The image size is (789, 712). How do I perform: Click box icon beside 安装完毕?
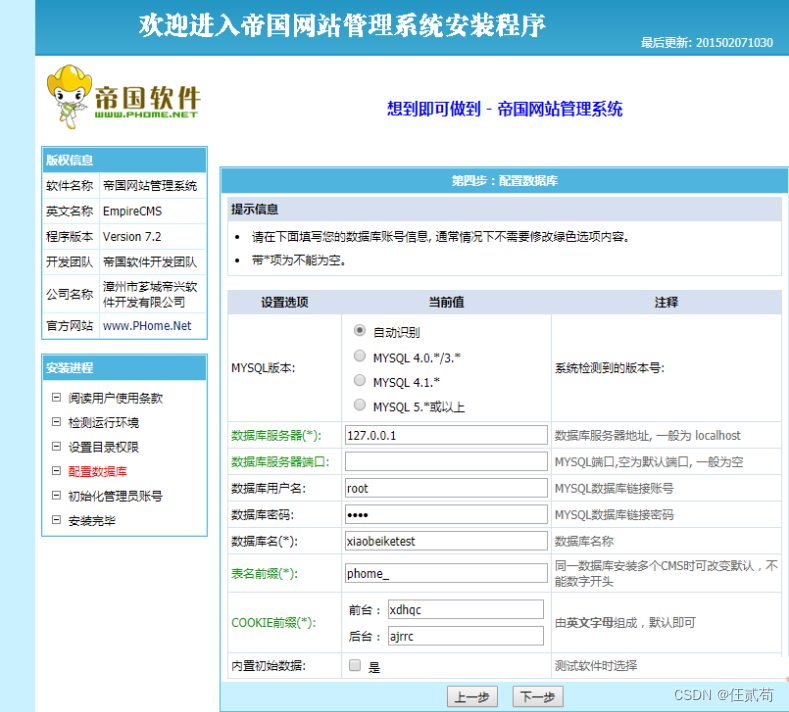(56, 520)
